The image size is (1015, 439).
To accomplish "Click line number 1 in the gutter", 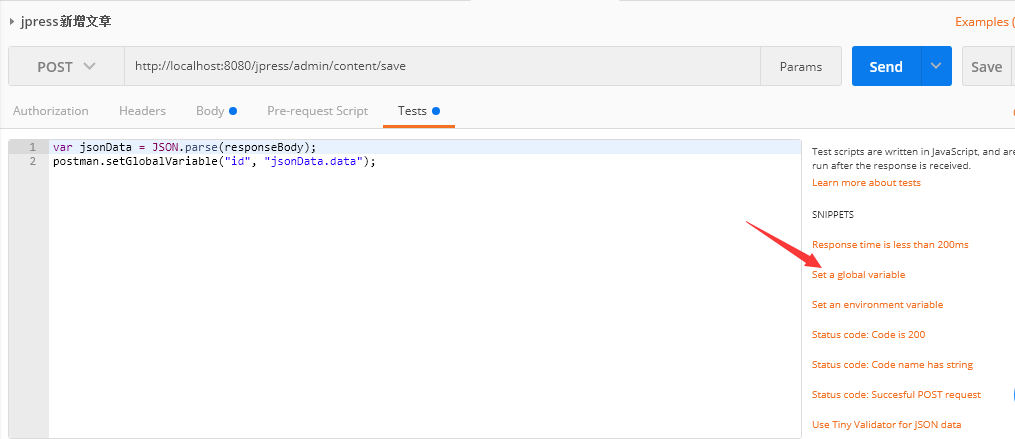I will (x=32, y=147).
